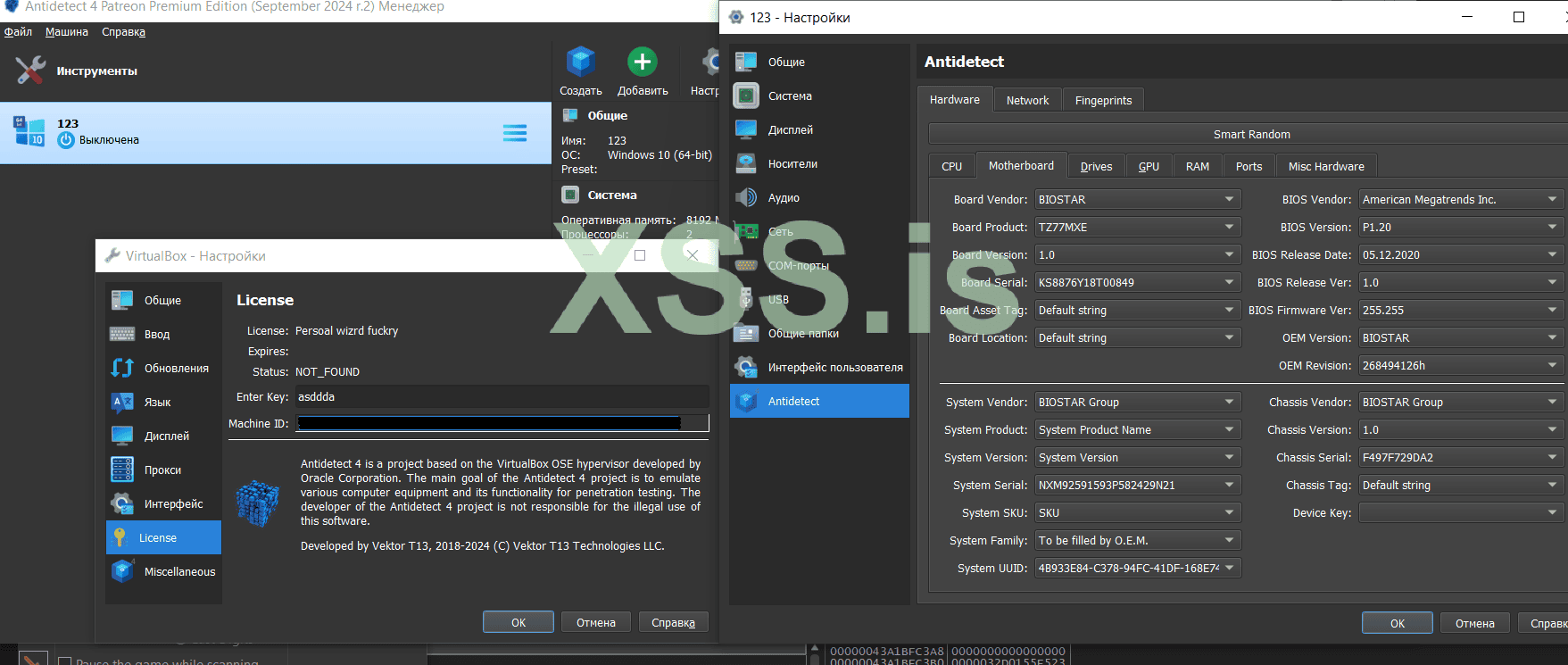Open the hamburger menu icon for VM 123
Screen dimensions: 1568x665
click(515, 133)
